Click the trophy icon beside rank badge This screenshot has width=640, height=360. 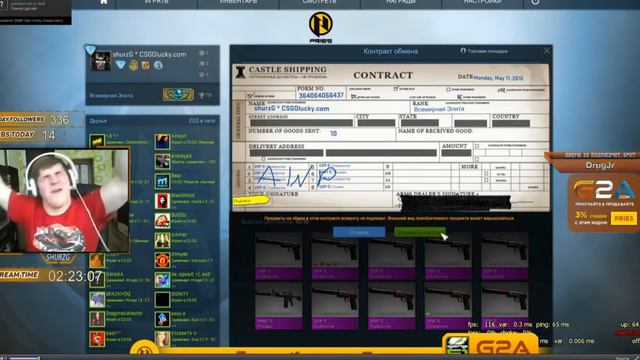[x=202, y=95]
